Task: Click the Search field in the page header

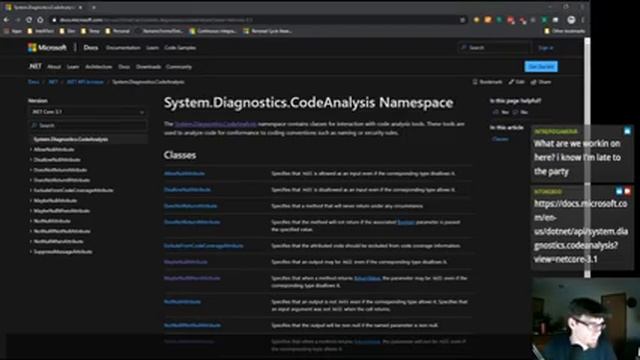Action: (x=495, y=48)
